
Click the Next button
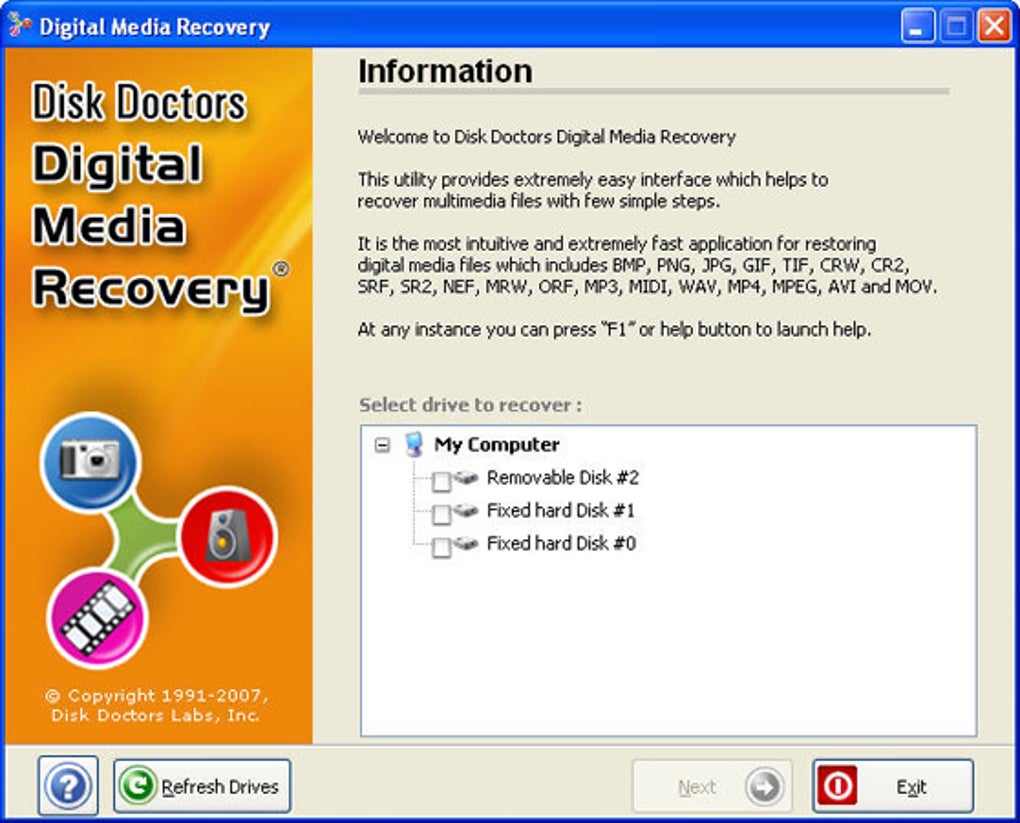712,786
